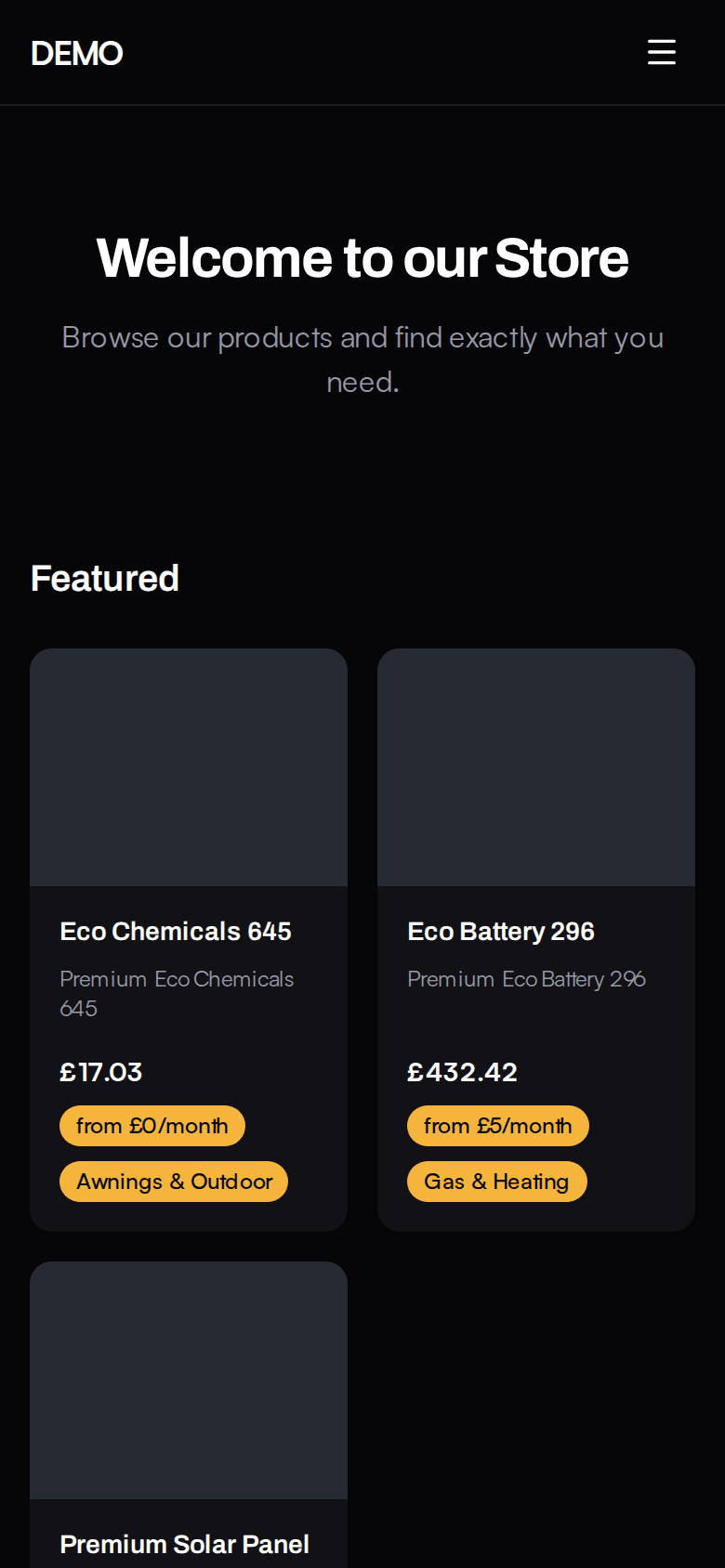Click the Premium Solar Panel title

pyautogui.click(x=184, y=1544)
